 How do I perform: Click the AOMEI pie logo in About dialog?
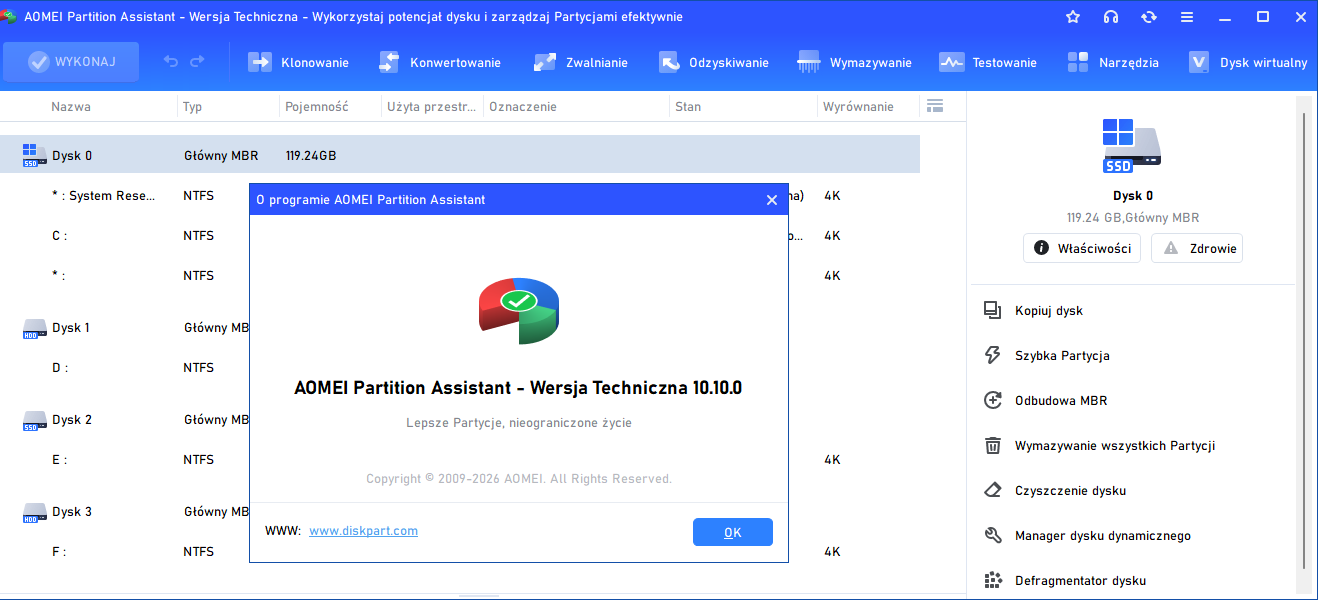click(x=518, y=311)
